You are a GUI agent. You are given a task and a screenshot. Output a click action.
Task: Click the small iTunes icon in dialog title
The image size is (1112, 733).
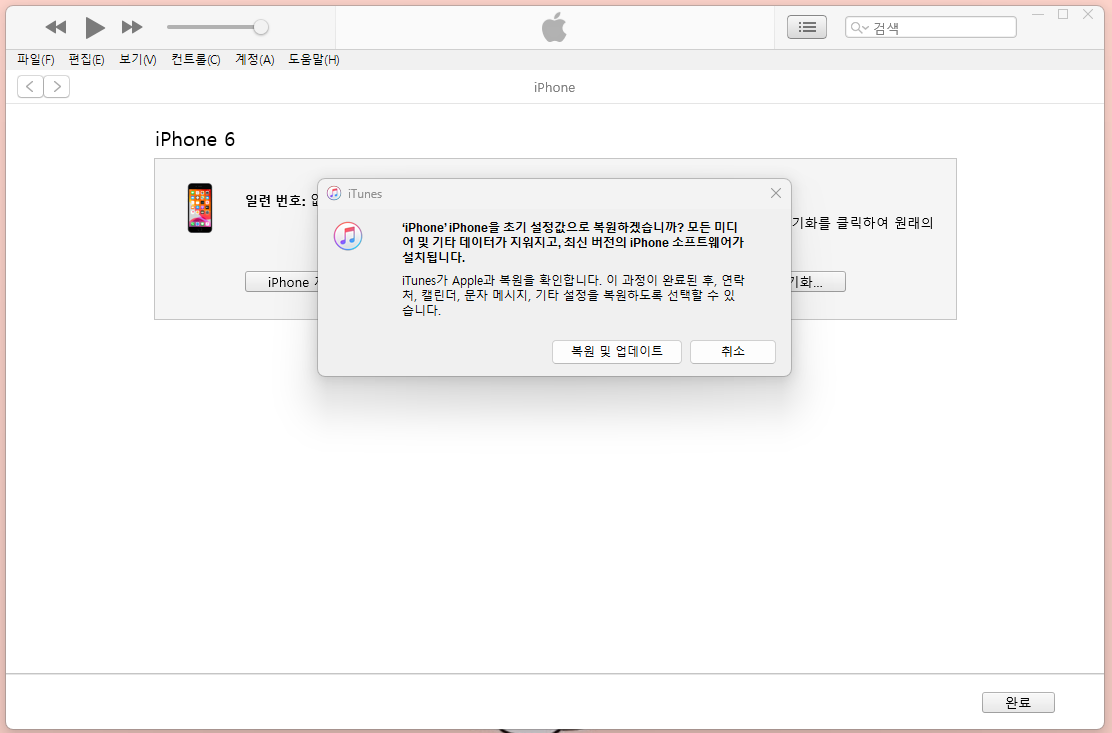click(x=334, y=194)
